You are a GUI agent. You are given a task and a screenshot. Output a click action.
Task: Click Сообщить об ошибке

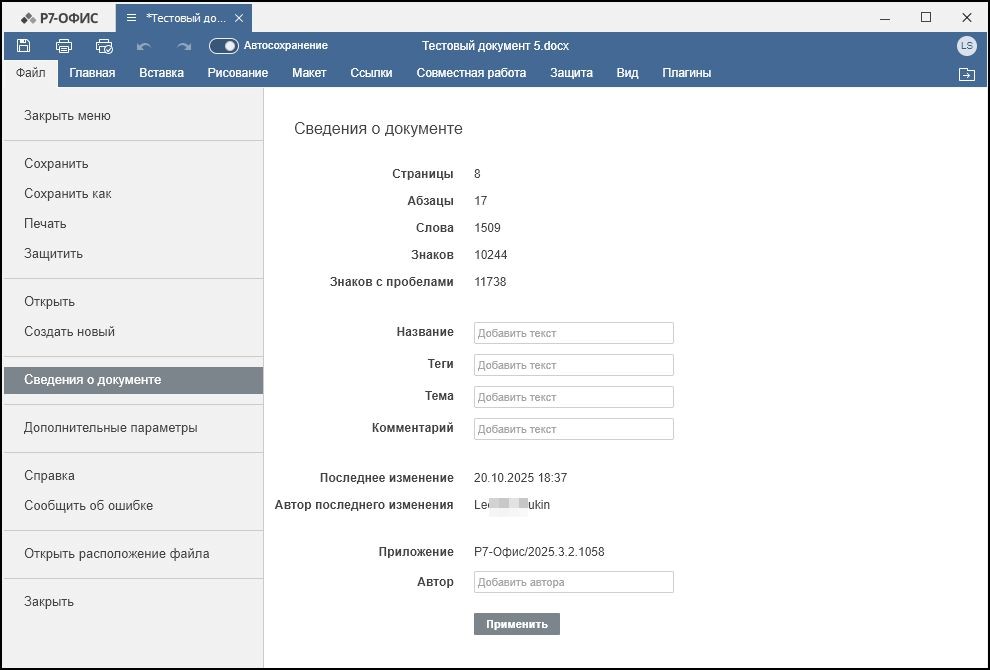coord(133,506)
